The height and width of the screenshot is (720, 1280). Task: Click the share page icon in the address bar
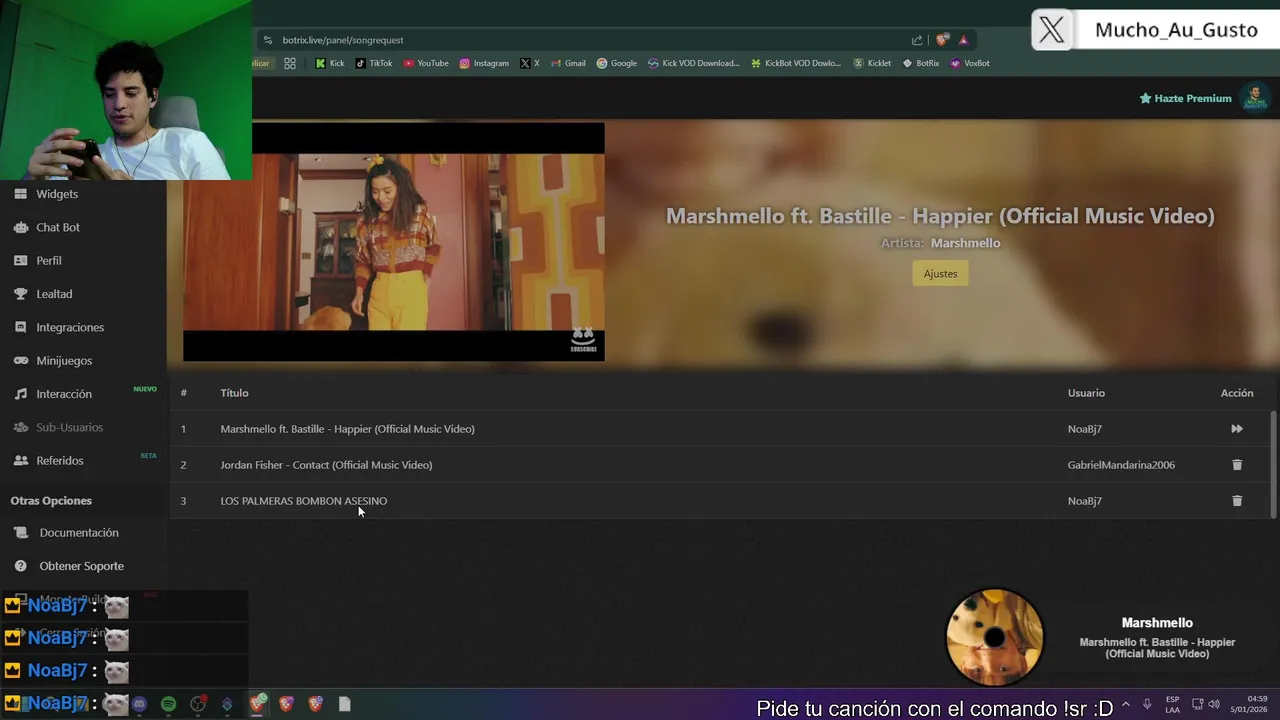917,40
